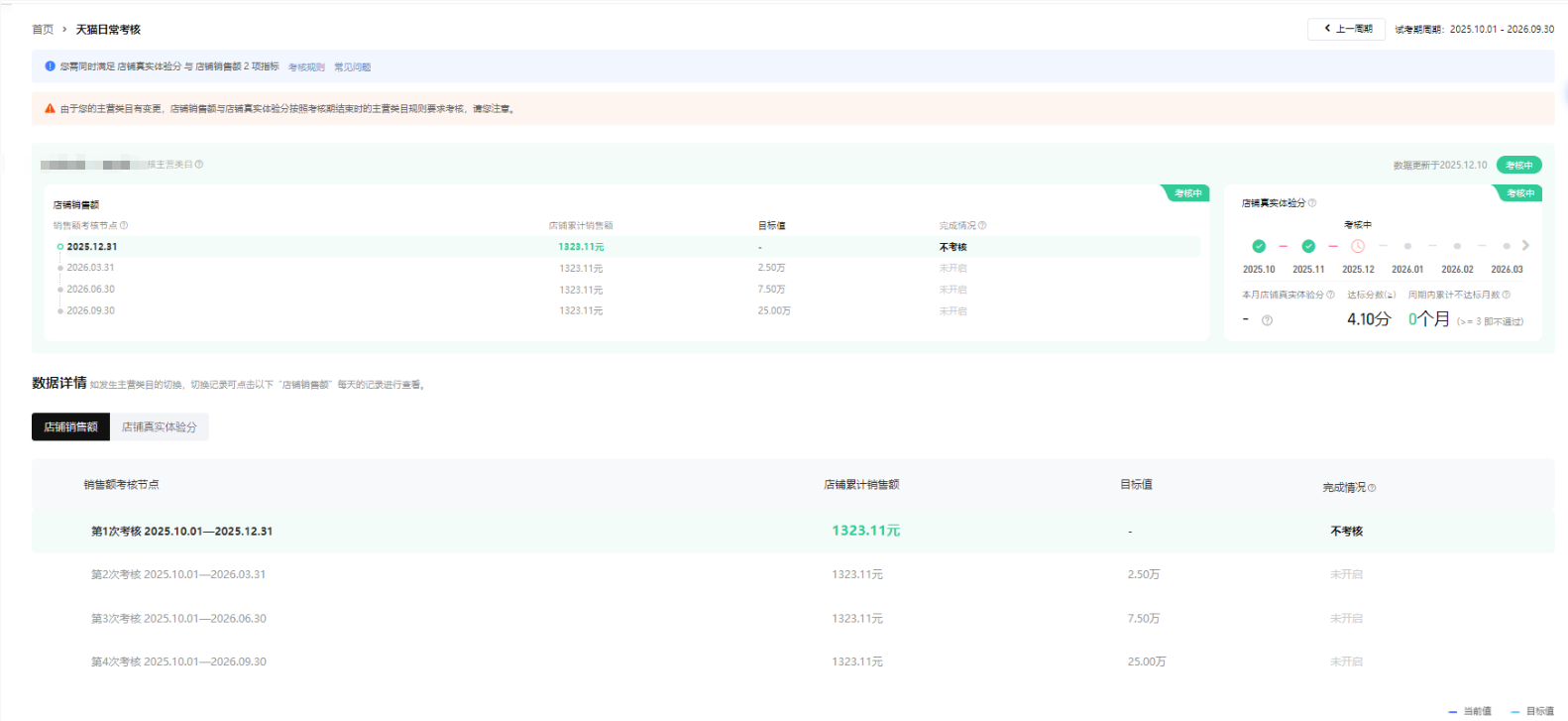
Task: Click the help icon beside 按主营类目
Action: pyautogui.click(x=199, y=165)
